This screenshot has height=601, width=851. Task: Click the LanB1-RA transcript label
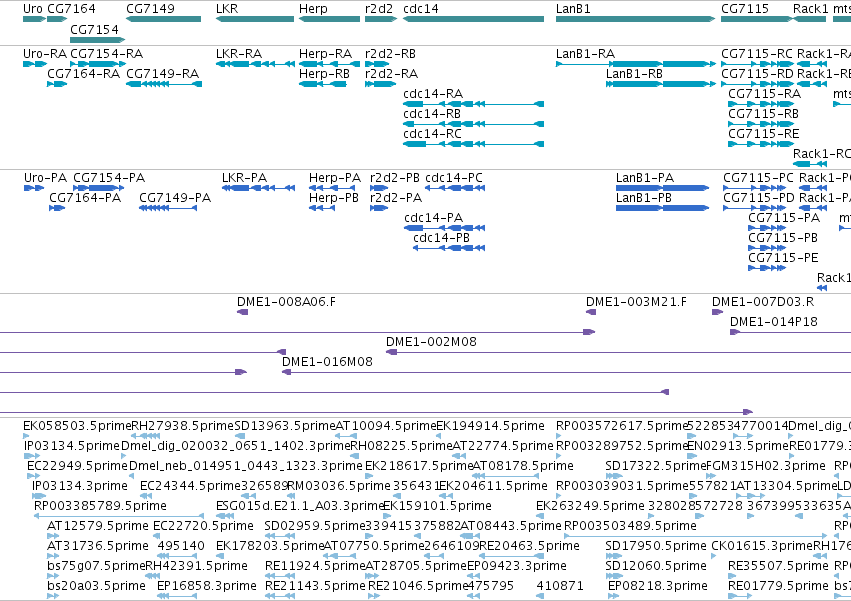click(586, 54)
